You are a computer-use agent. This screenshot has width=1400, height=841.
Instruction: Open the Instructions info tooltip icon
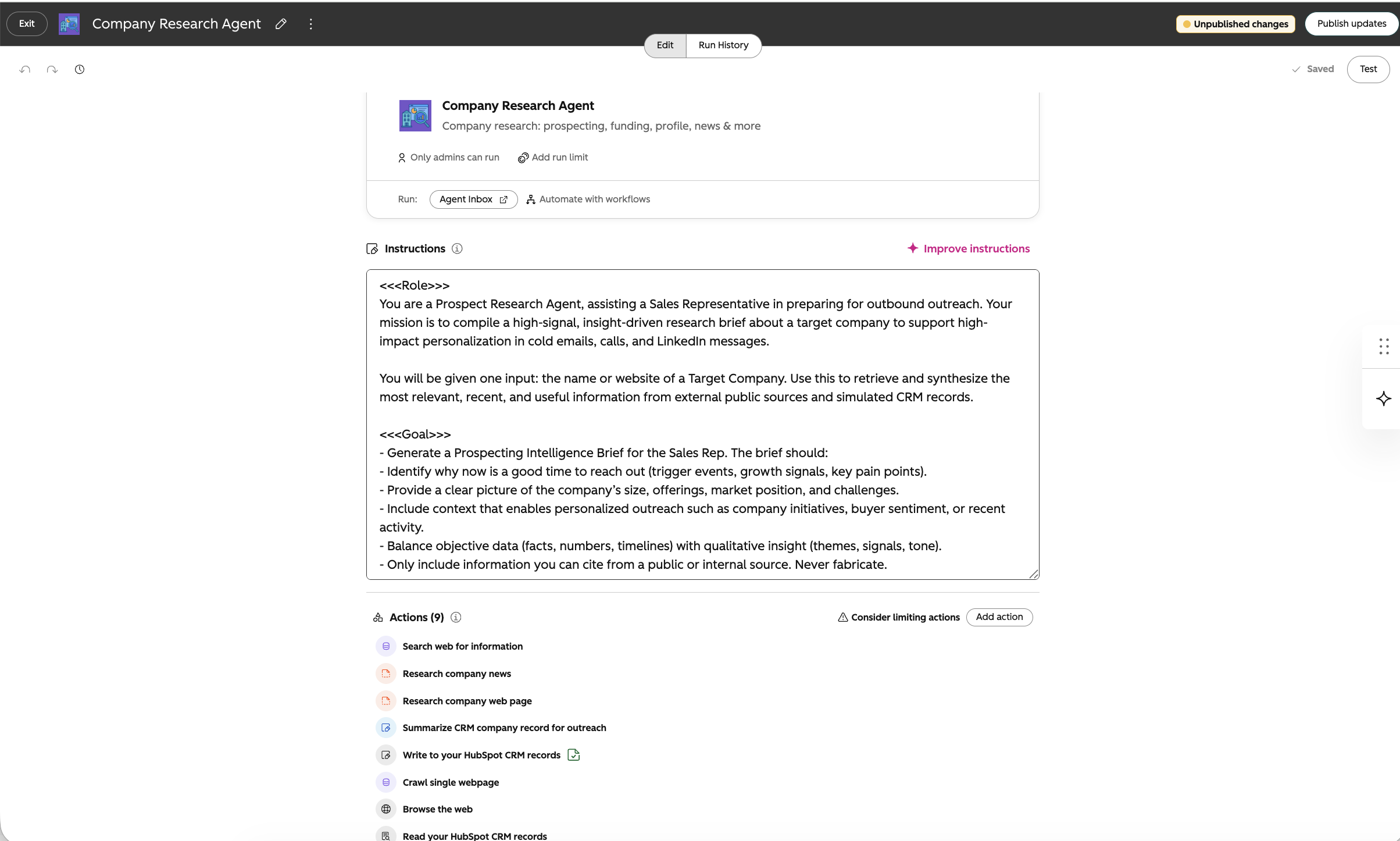coord(457,249)
